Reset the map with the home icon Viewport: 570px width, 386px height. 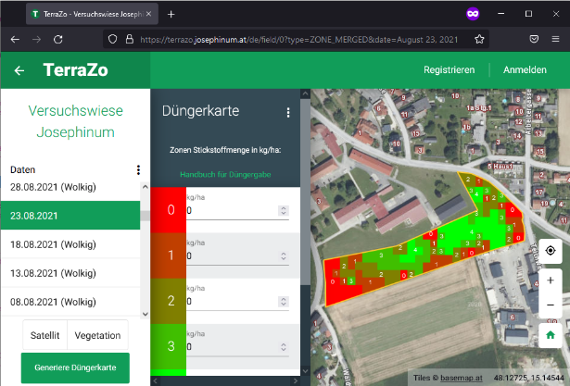click(550, 335)
